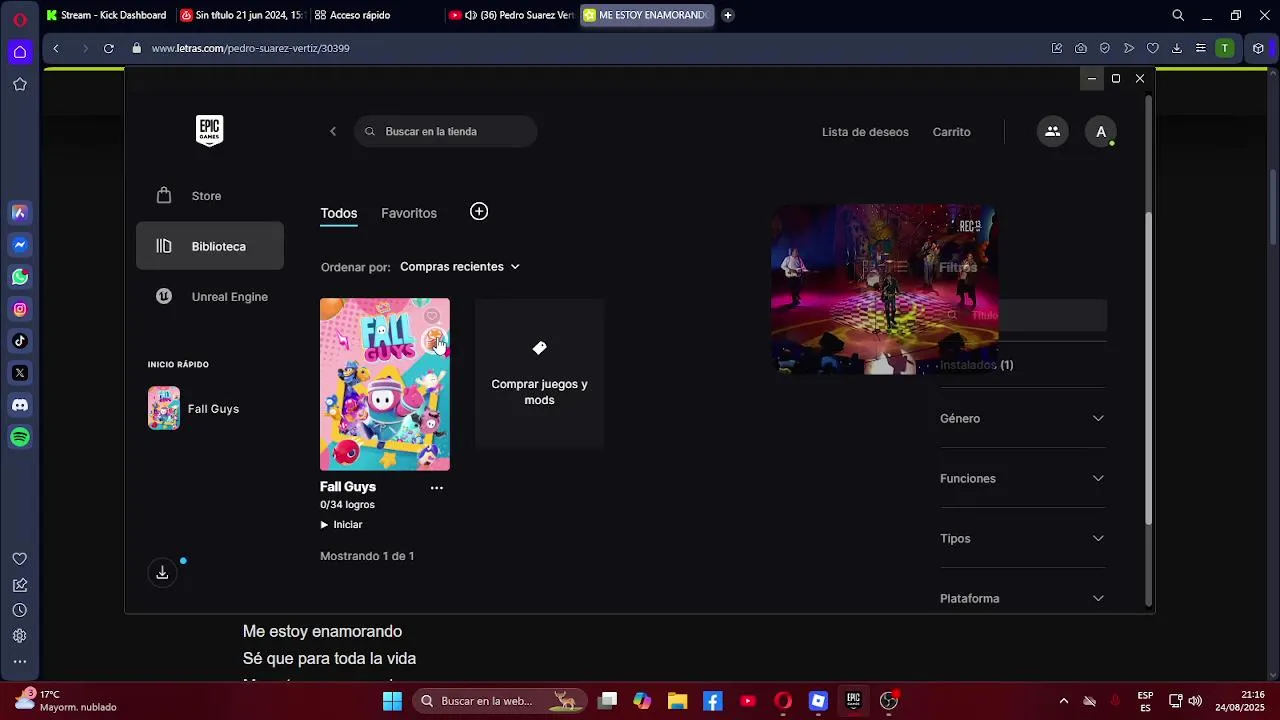The height and width of the screenshot is (720, 1280).
Task: Open the friends icon in Epic launcher
Action: 1052,131
